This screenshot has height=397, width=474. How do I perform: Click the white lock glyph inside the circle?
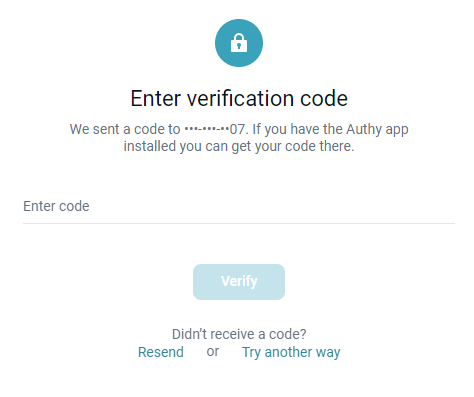239,43
